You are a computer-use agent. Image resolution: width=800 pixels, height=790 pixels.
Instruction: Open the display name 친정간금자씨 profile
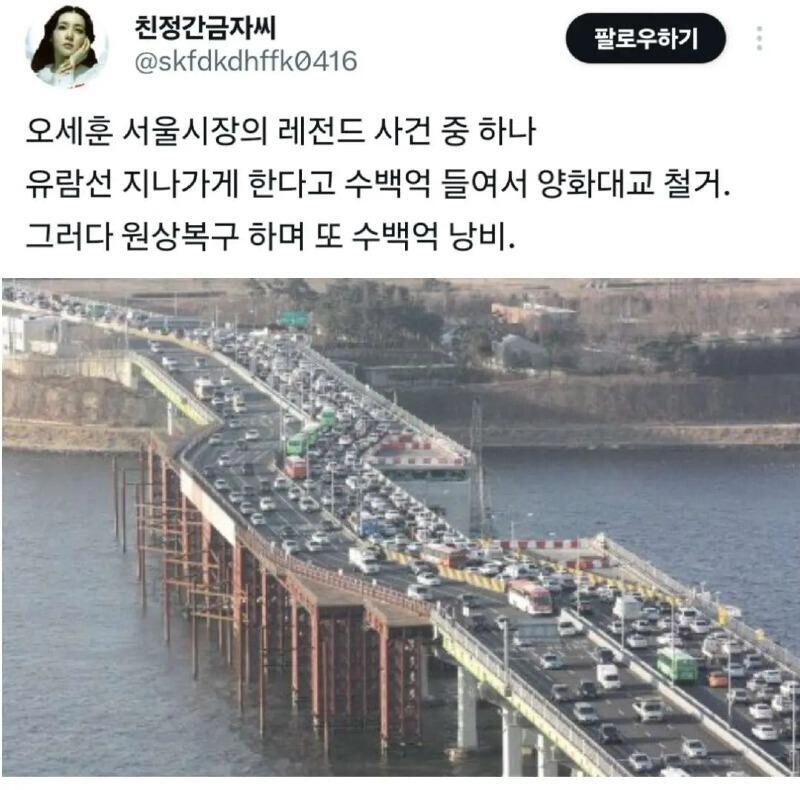point(205,28)
